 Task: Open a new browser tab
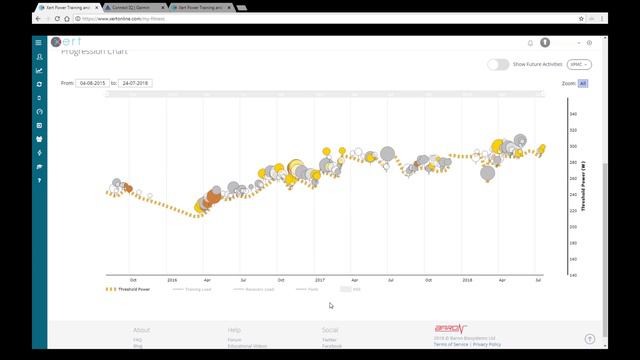click(242, 8)
